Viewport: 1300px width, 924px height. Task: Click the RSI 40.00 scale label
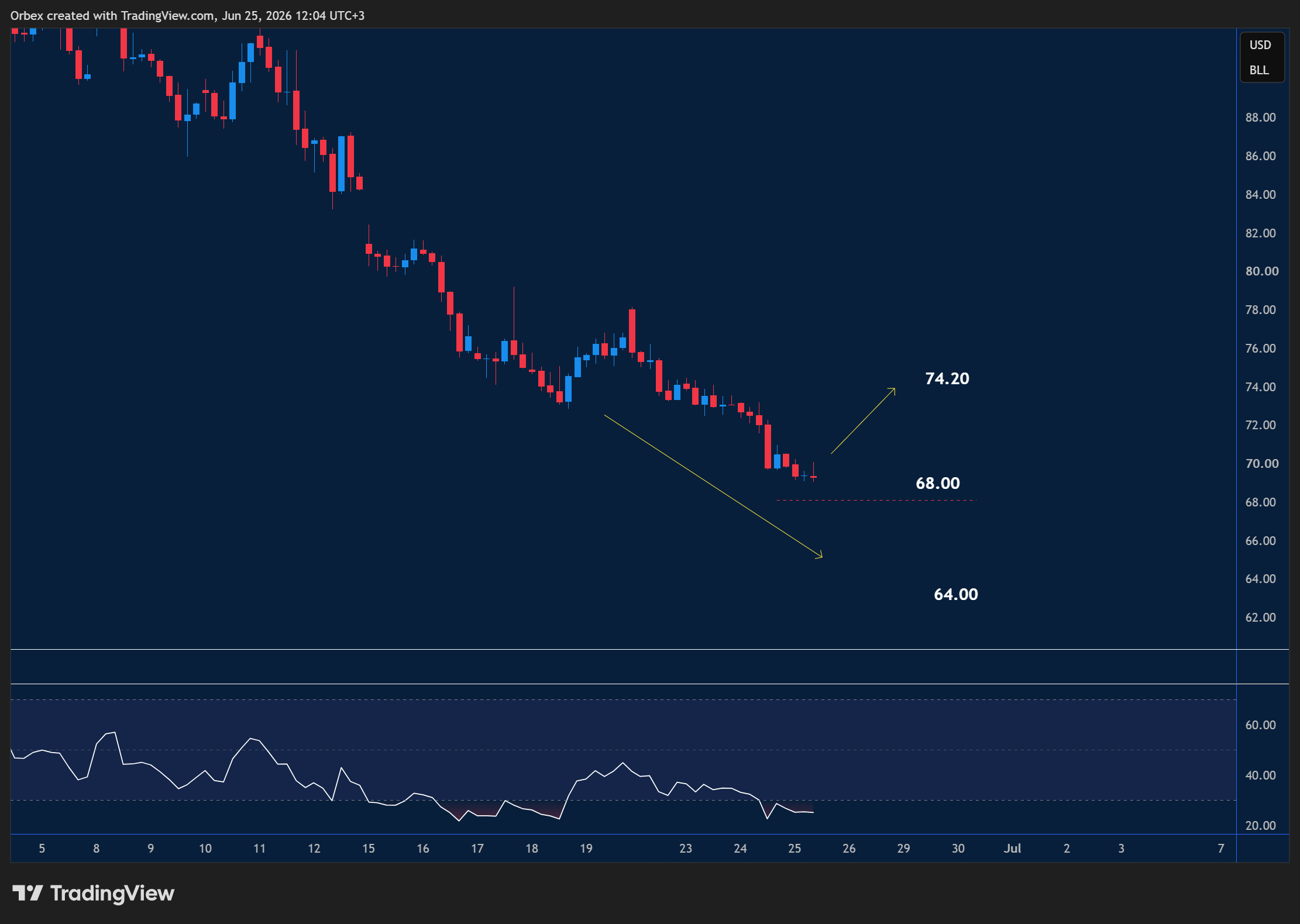[1261, 775]
